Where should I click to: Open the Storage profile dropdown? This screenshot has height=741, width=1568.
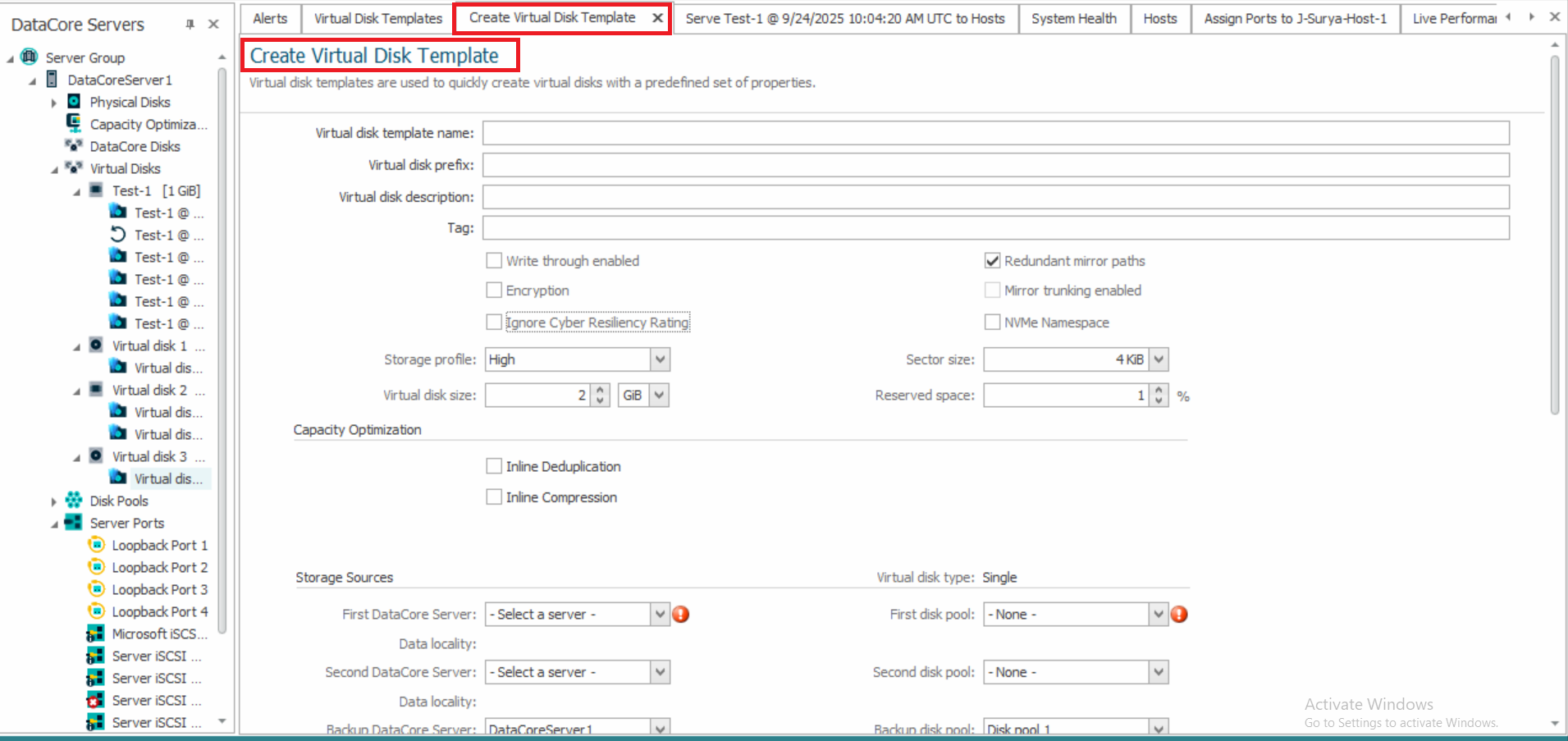click(x=660, y=359)
